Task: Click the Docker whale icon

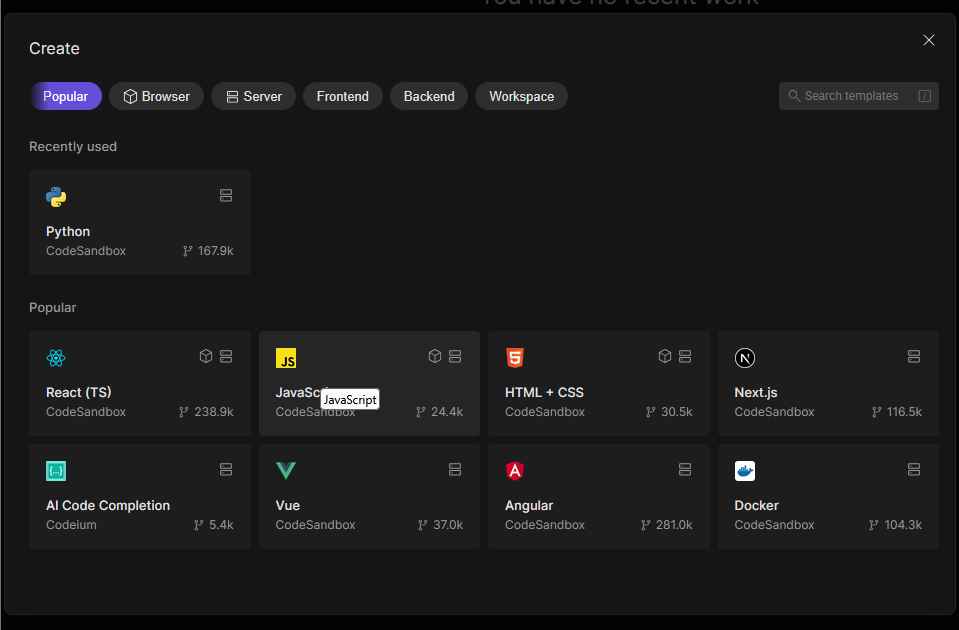Action: pyautogui.click(x=744, y=471)
